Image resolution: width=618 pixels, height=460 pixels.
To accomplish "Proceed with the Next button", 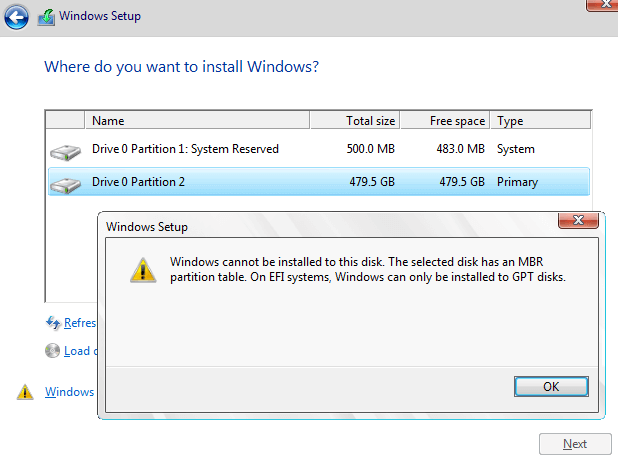I will click(575, 444).
